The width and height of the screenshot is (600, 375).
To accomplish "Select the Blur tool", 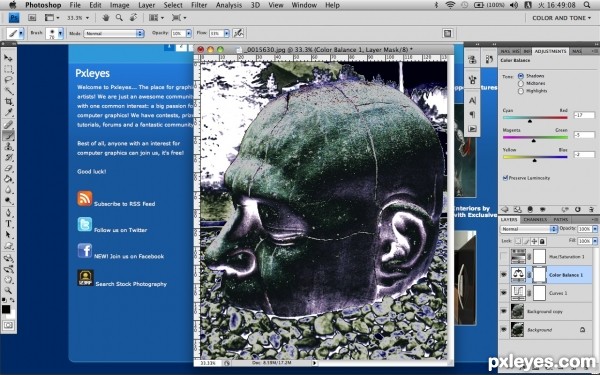I will tap(8, 190).
